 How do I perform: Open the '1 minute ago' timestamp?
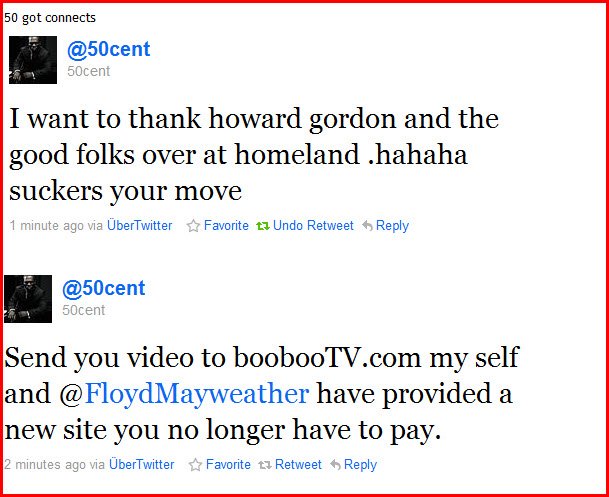(x=46, y=226)
